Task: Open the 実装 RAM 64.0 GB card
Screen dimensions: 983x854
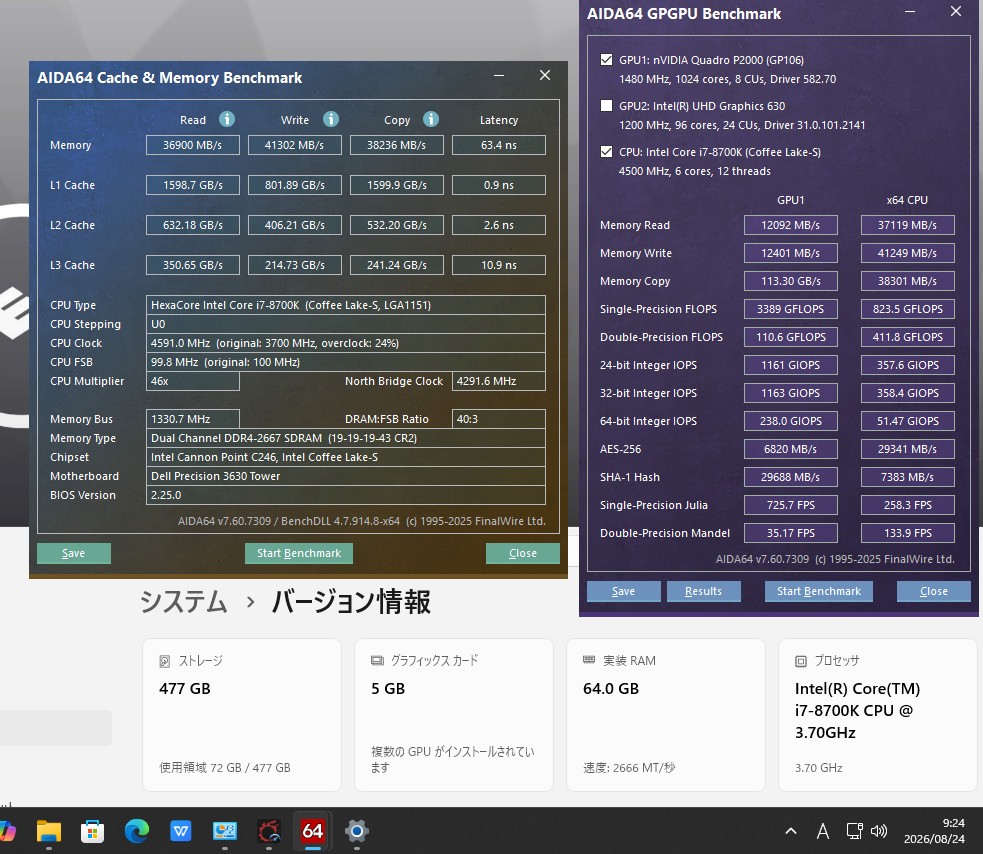Action: 666,715
